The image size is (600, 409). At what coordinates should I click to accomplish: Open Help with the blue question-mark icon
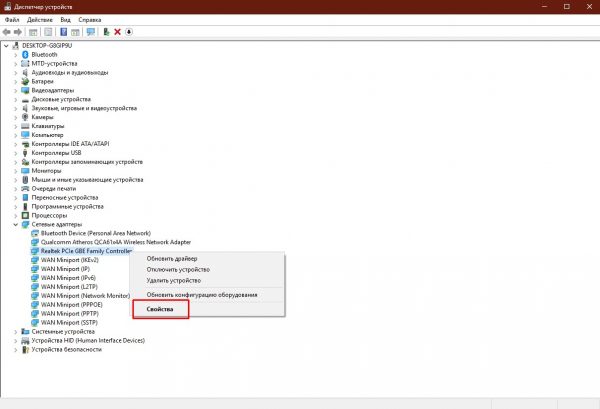[64, 32]
